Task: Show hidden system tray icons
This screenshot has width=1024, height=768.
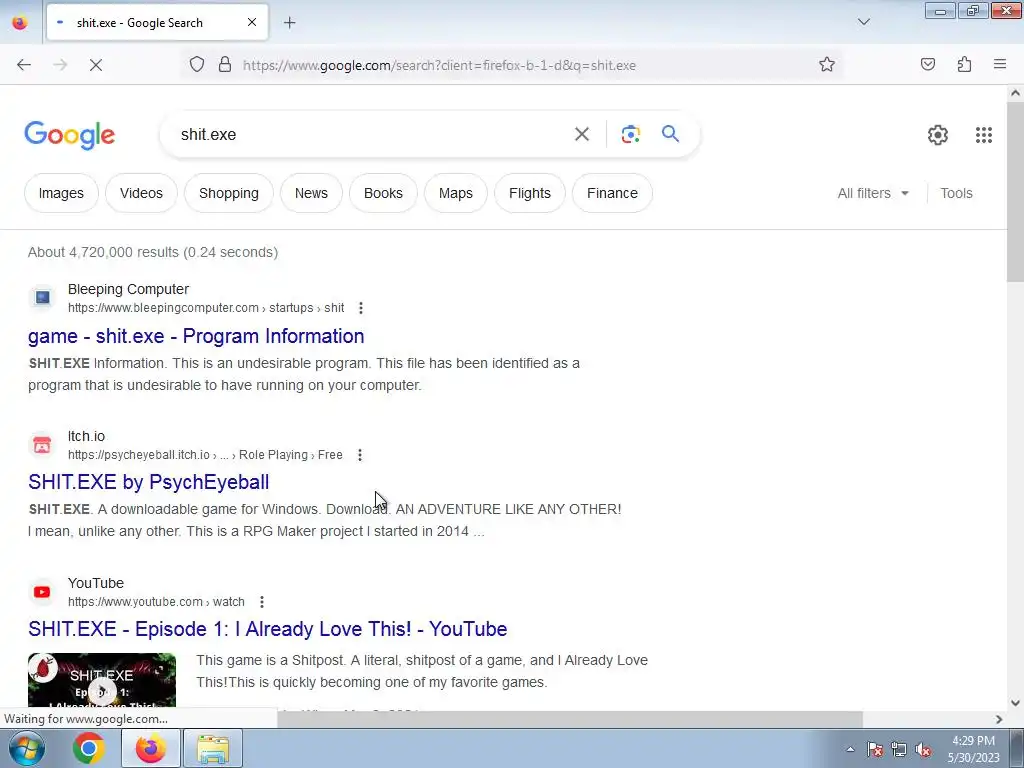Action: click(x=850, y=749)
